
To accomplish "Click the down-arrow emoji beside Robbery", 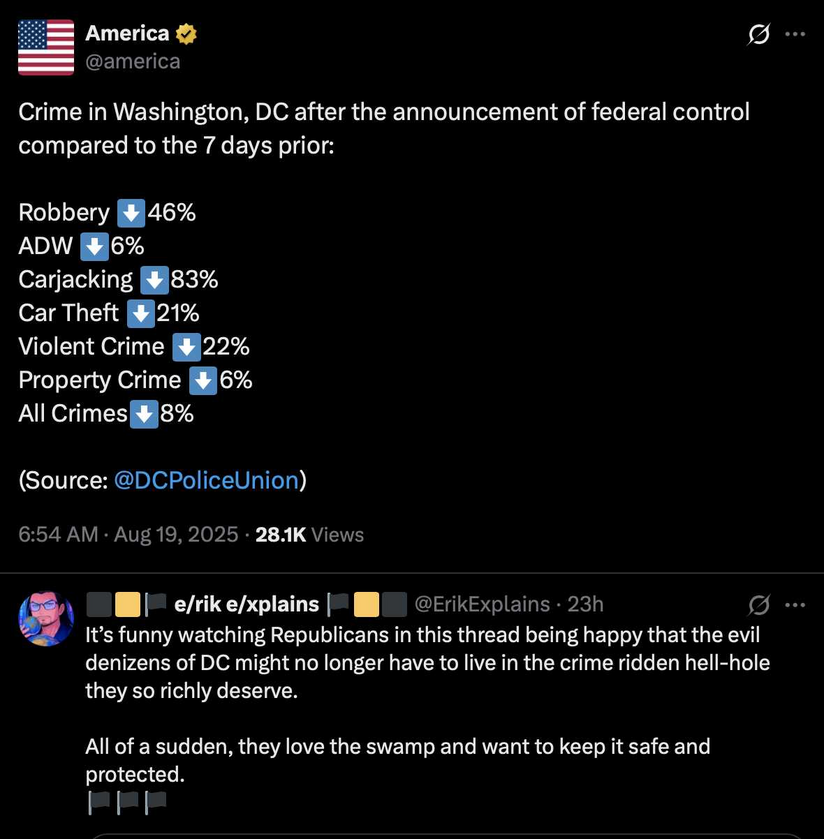I will point(131,213).
